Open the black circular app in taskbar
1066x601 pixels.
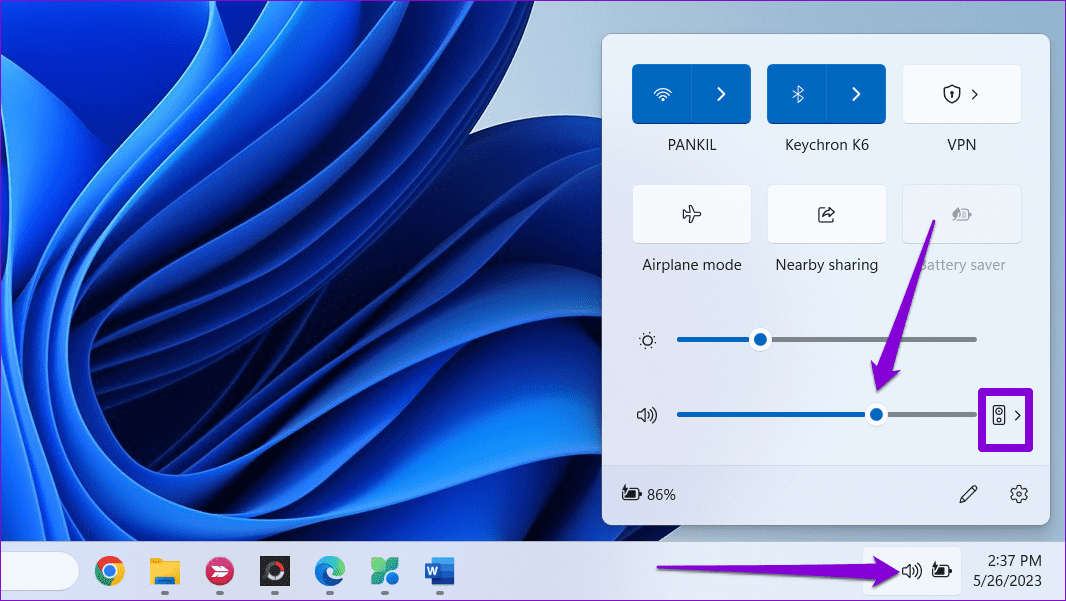click(275, 571)
